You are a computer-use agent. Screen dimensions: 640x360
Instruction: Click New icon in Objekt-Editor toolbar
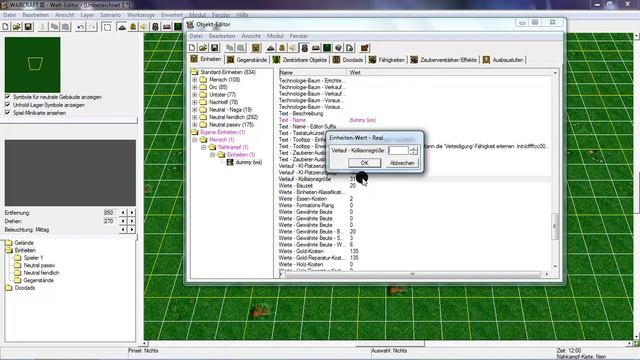pos(192,48)
